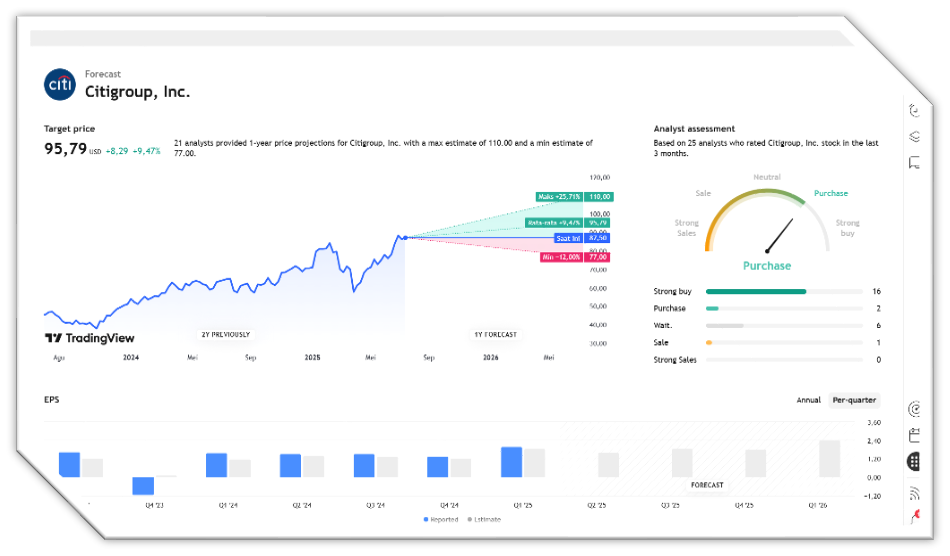Click the Strong Sales rating bar
The height and width of the screenshot is (556, 950).
[x=784, y=360]
